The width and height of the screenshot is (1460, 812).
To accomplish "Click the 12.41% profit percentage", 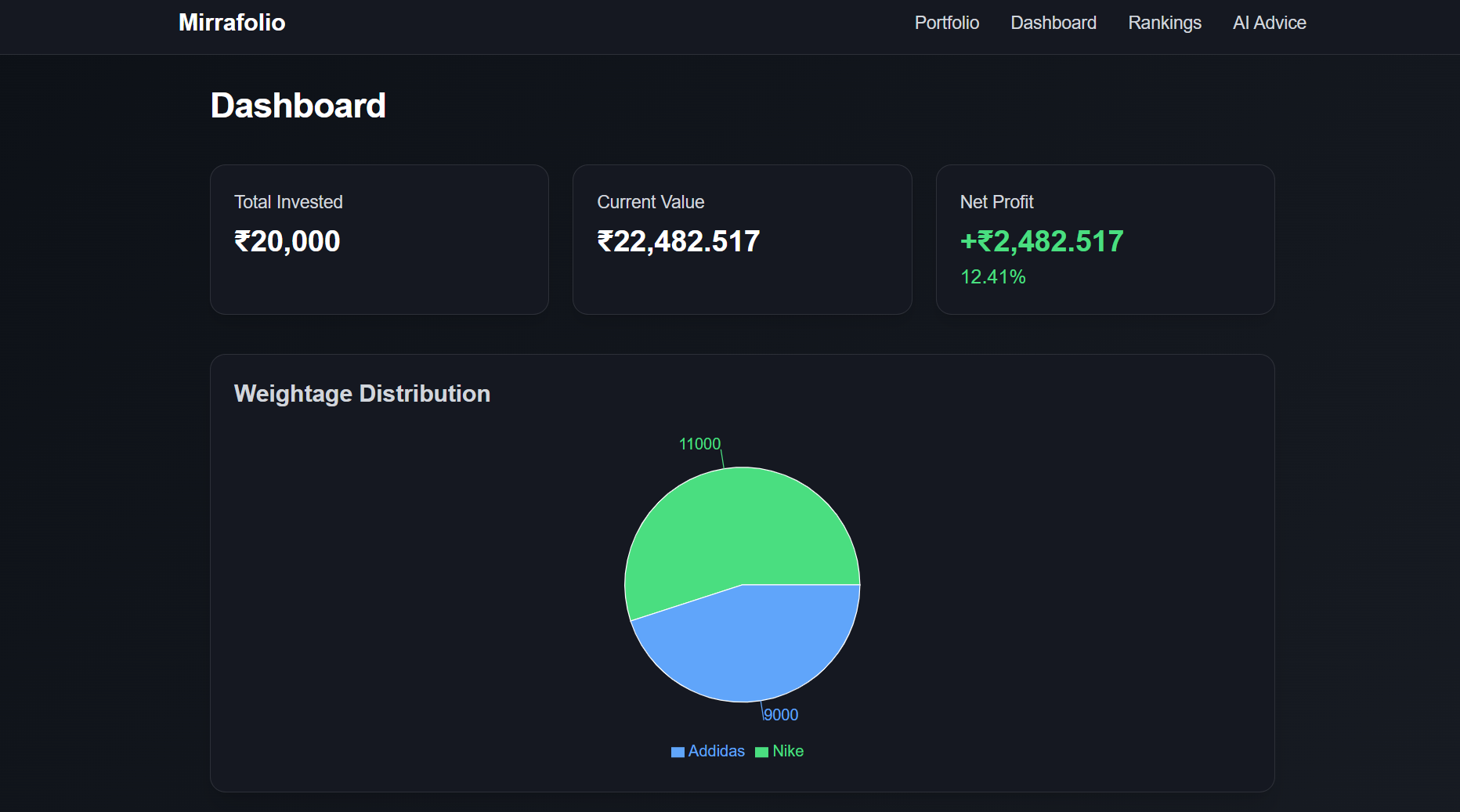I will (992, 277).
